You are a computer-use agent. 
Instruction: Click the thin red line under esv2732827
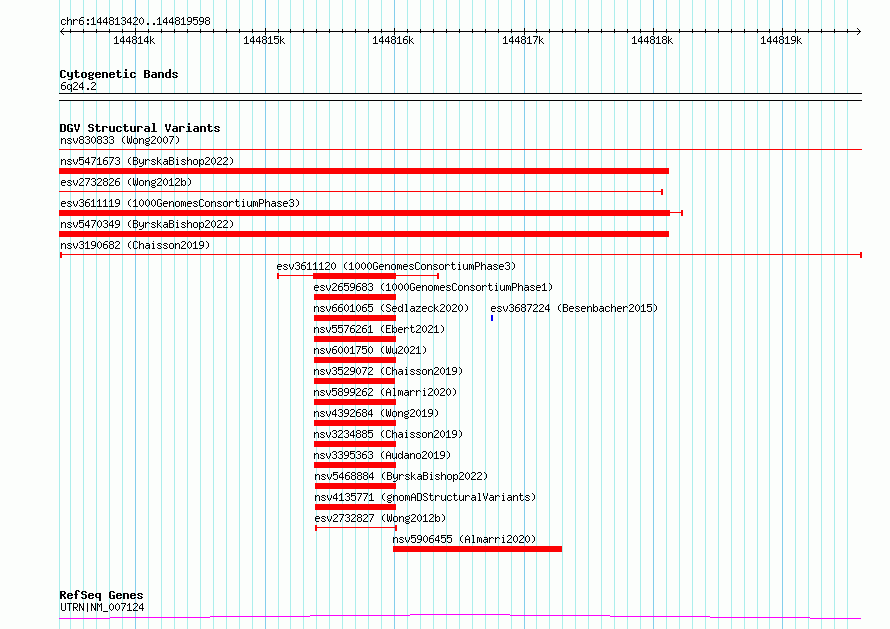coord(356,528)
